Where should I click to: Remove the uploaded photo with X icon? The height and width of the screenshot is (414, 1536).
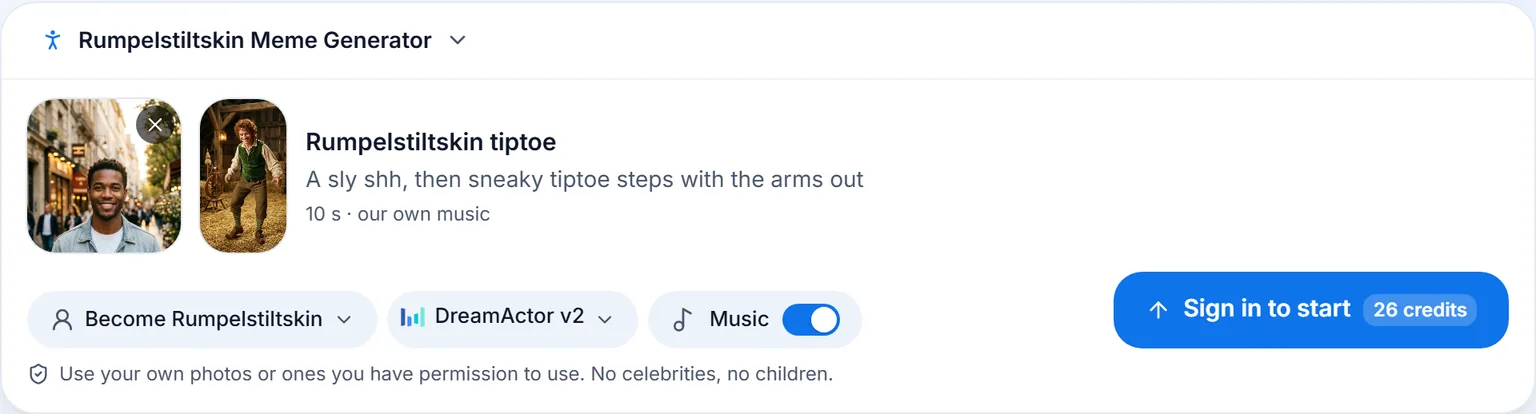[155, 124]
